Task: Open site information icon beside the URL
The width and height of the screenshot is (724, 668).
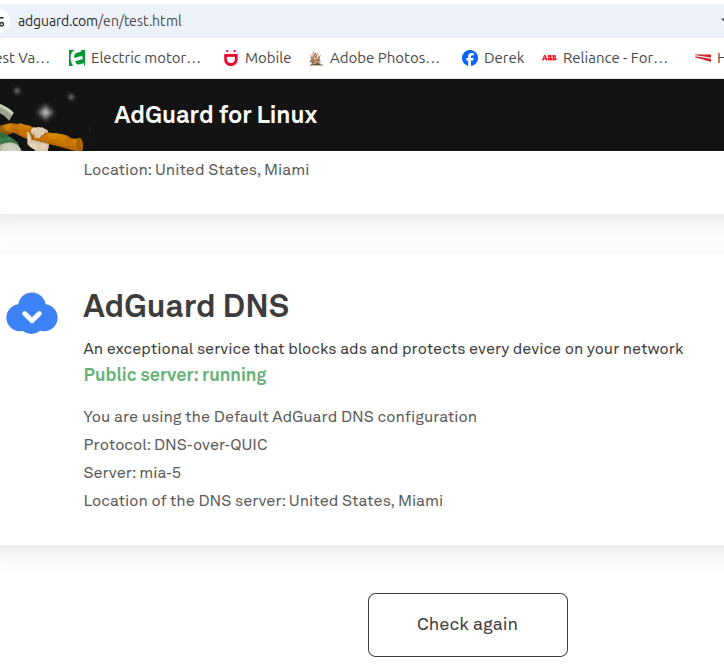Action: point(3,21)
